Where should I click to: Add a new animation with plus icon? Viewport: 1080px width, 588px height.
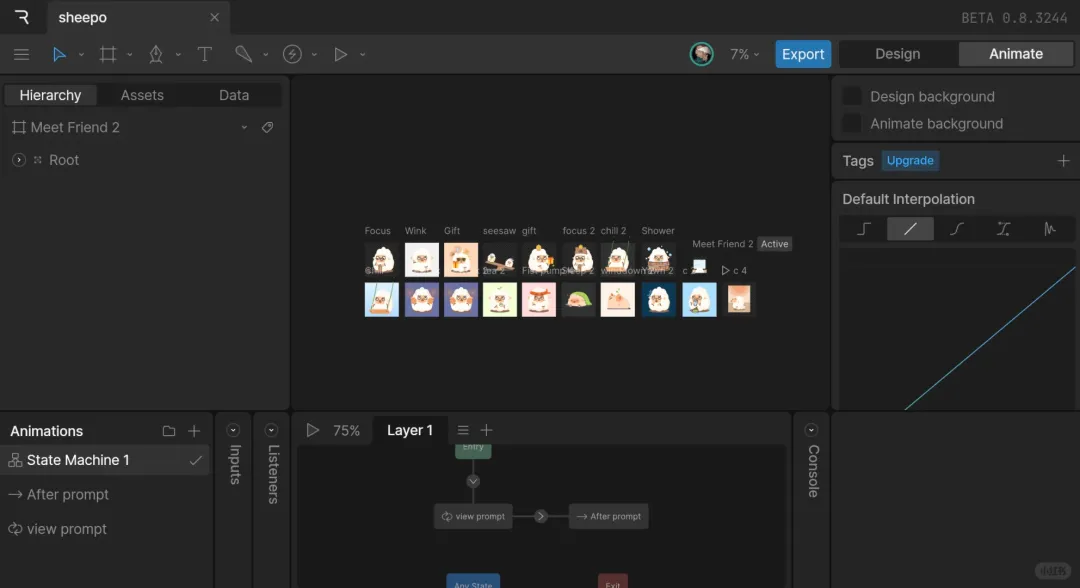point(194,431)
